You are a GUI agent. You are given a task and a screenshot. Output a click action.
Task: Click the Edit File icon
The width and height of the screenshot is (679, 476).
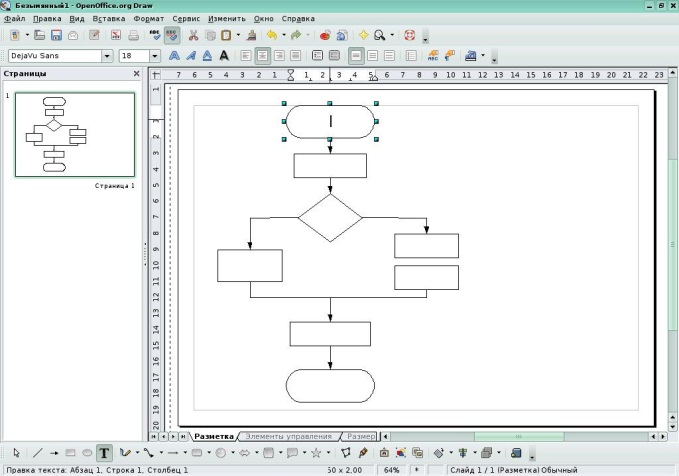point(94,35)
